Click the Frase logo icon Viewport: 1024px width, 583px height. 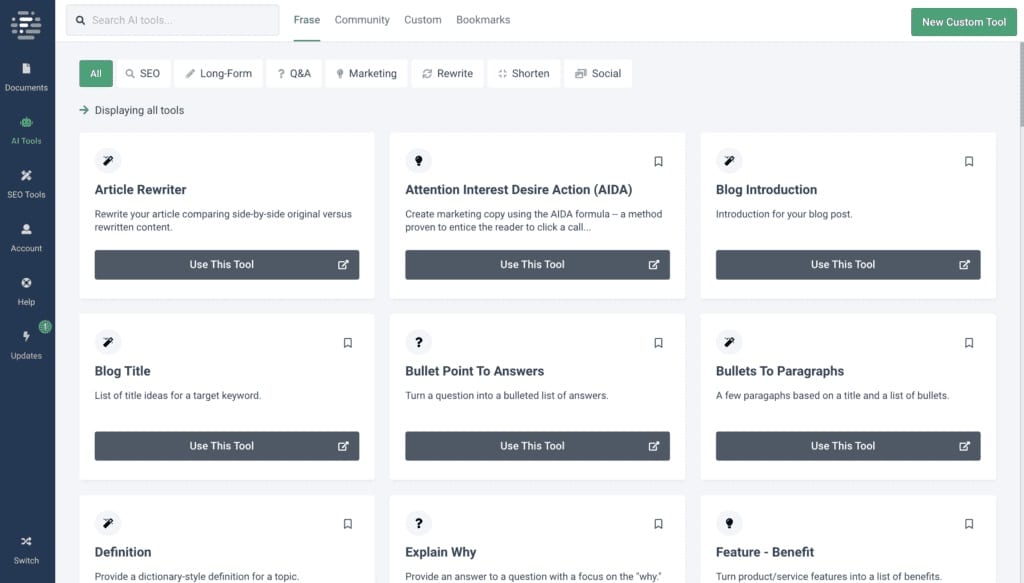coord(26,25)
